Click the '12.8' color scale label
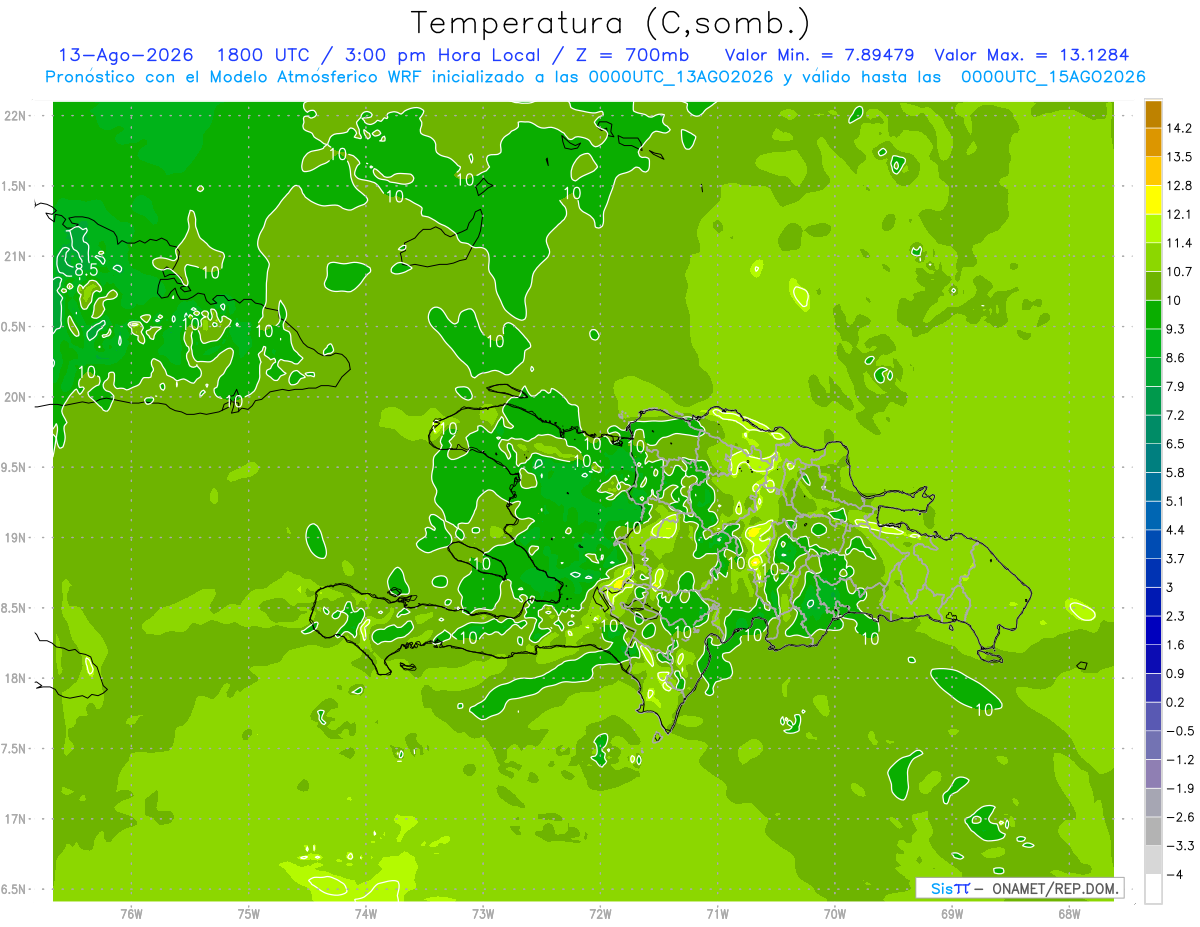Screen dimensions: 1200x927 1179,186
